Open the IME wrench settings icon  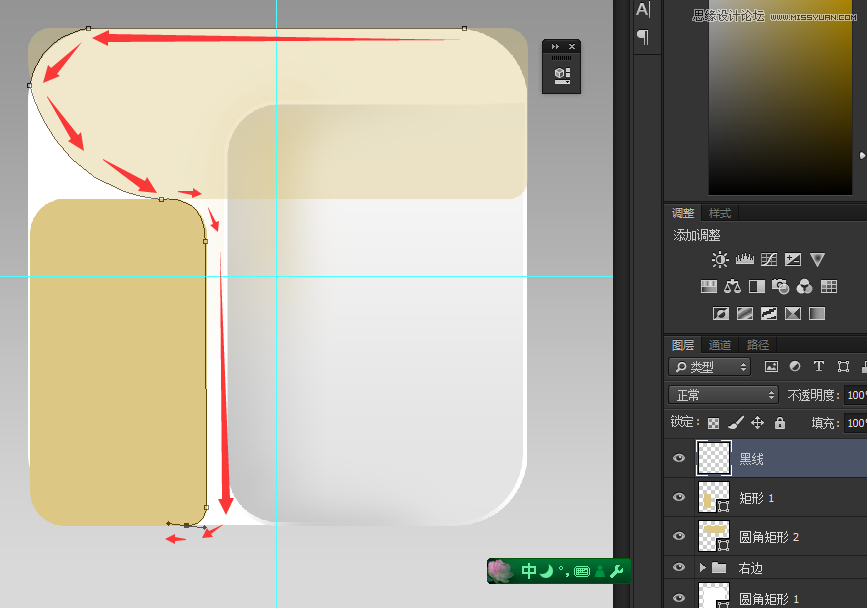(617, 571)
